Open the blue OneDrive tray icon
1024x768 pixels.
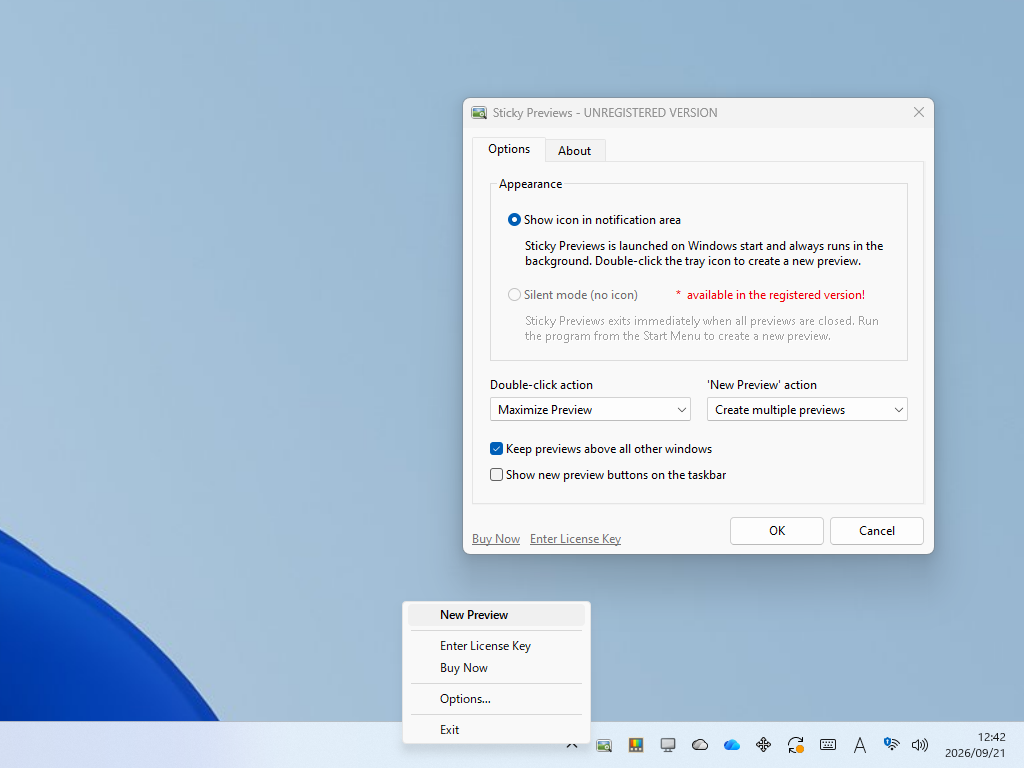731,745
